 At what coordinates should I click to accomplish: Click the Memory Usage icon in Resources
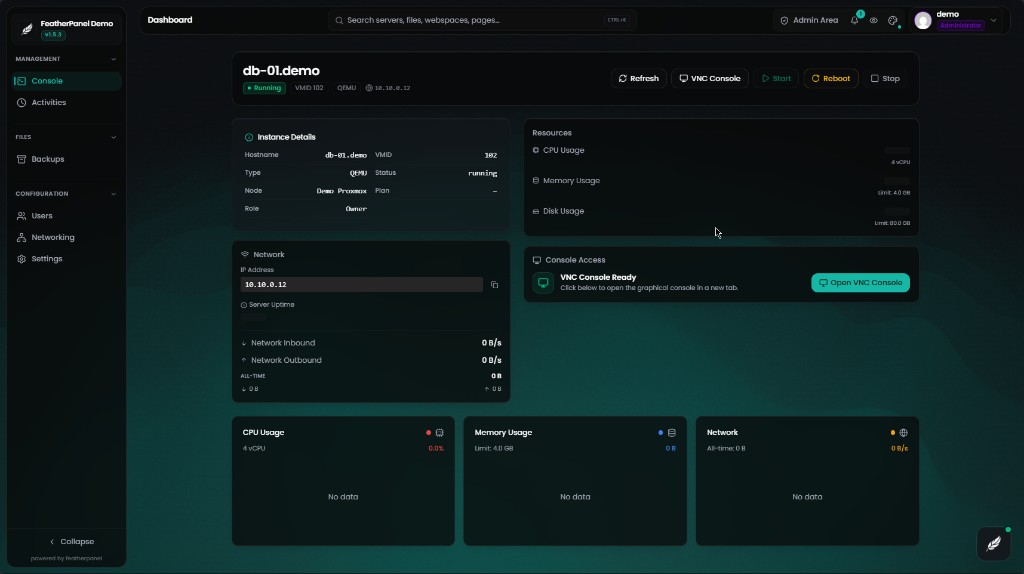[536, 181]
